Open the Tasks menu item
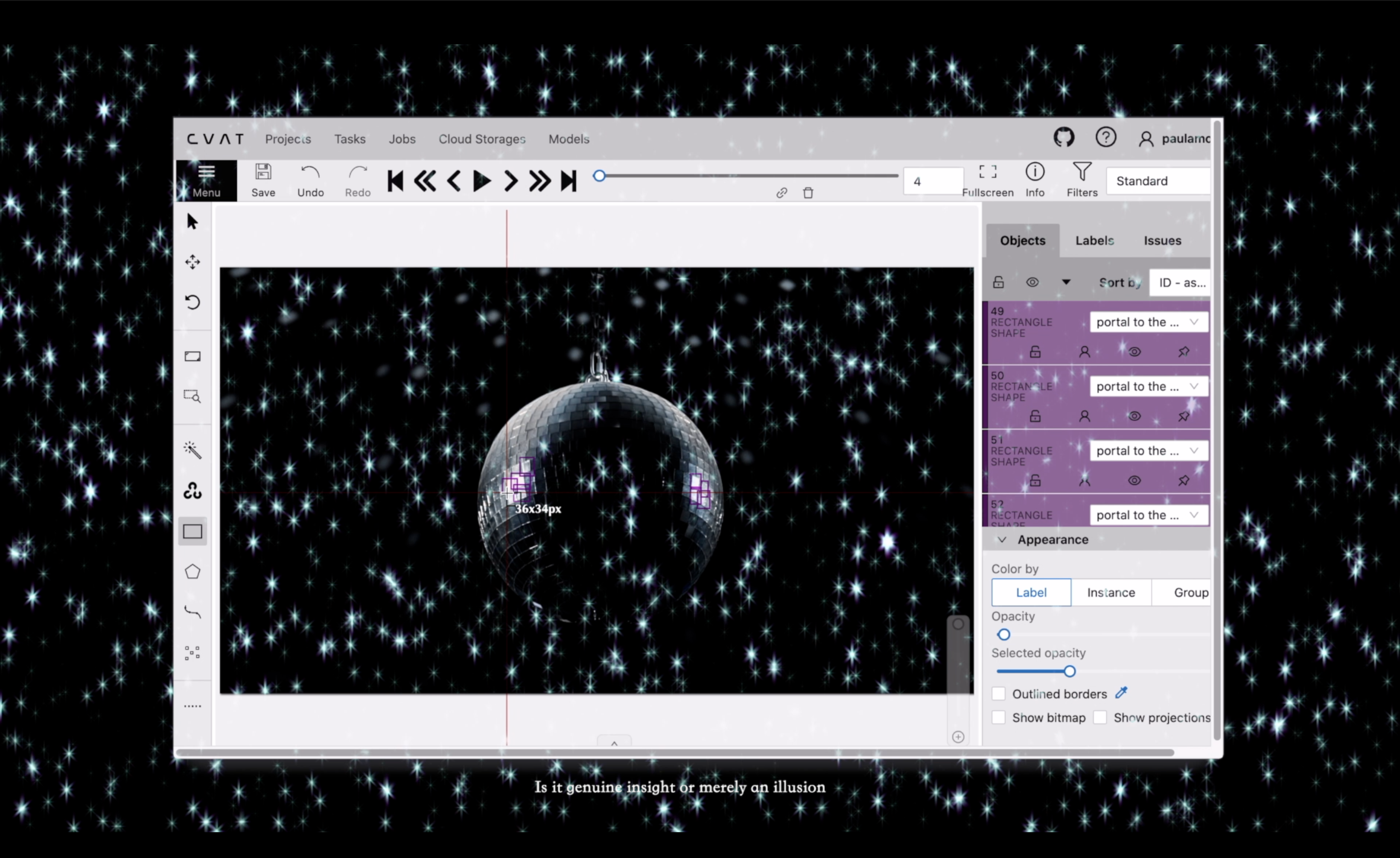 coord(350,139)
